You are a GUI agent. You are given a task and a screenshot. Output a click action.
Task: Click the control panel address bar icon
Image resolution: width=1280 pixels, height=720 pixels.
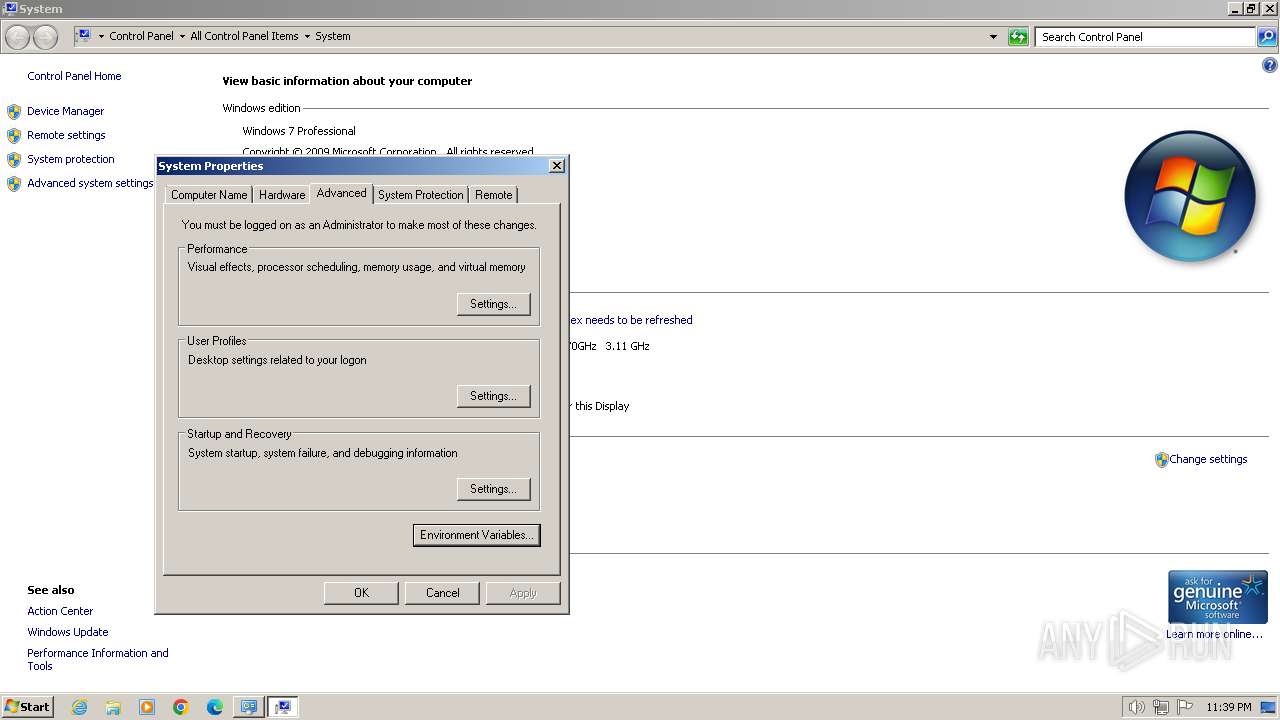pos(84,36)
